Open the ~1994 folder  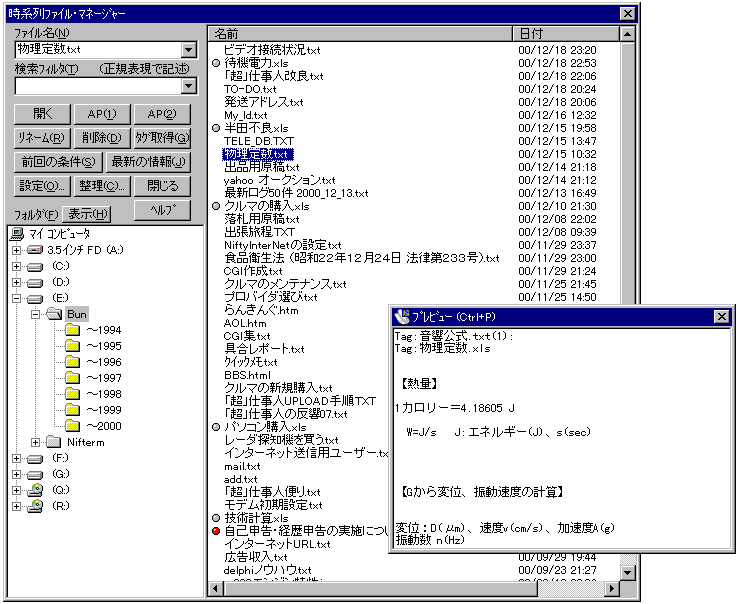point(72,330)
